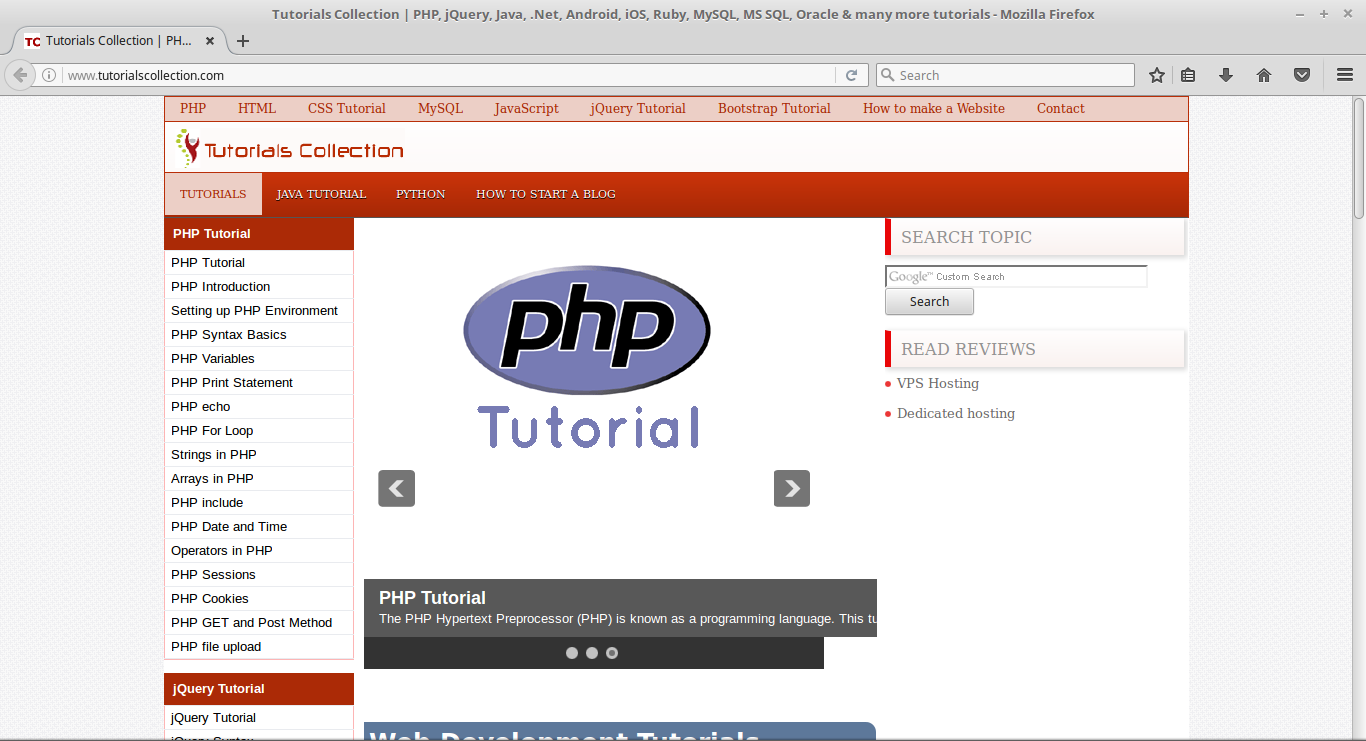Click the PHP Tutorial slider image
Viewport: 1366px width, 741px height.
pos(588,357)
